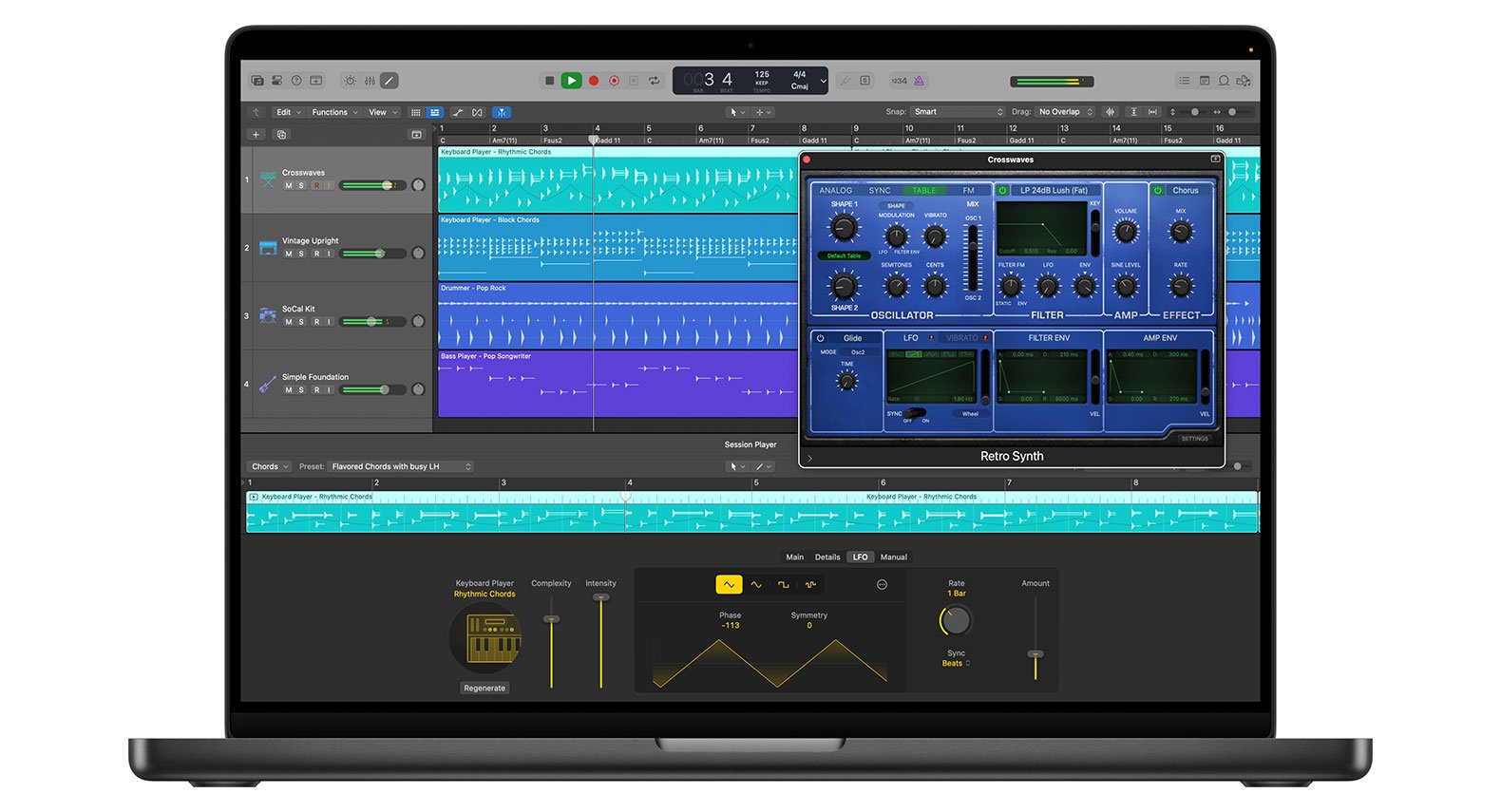Open the View menu in Tracks area
Image resolution: width=1501 pixels, height=812 pixels.
tap(382, 112)
